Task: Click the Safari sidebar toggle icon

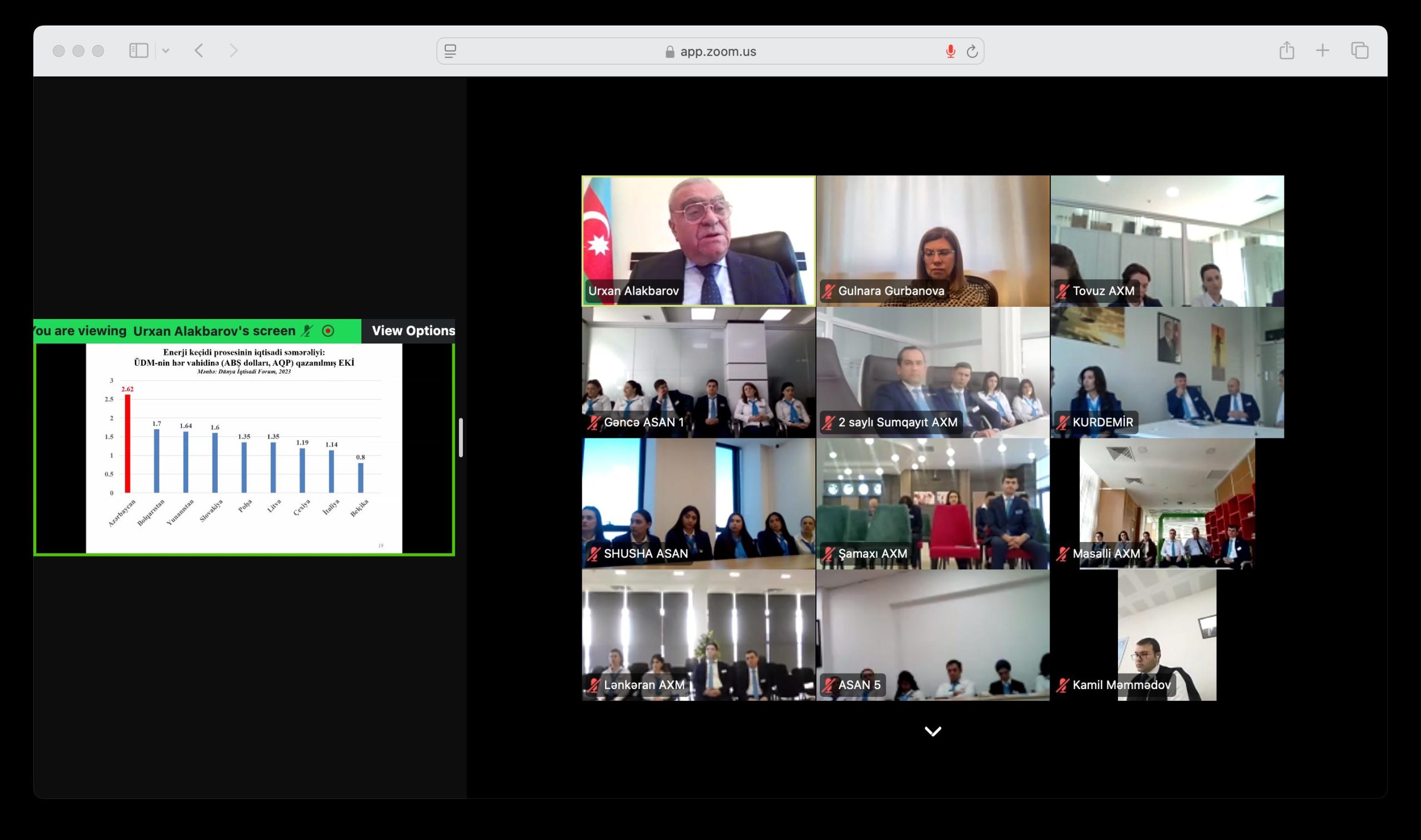Action: (139, 51)
